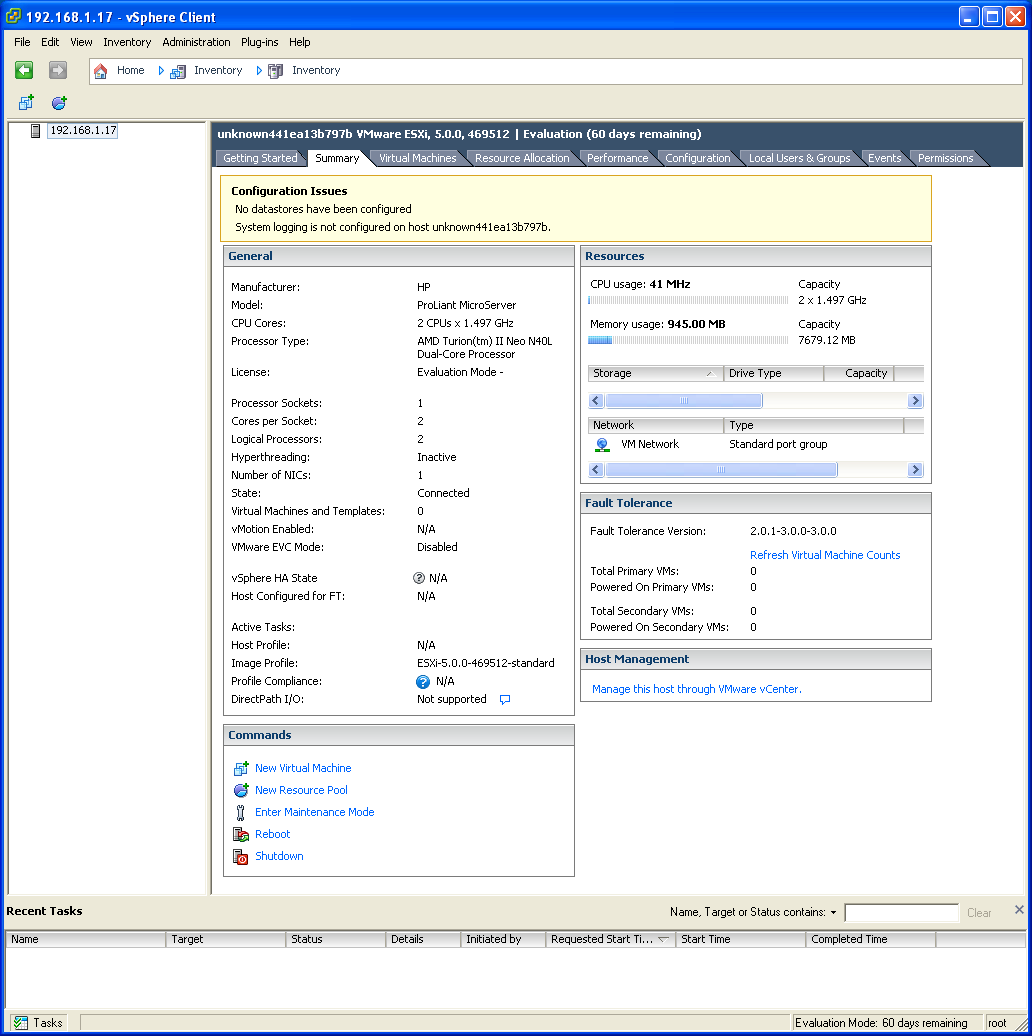
Task: Open the Edit menu
Action: click(50, 42)
